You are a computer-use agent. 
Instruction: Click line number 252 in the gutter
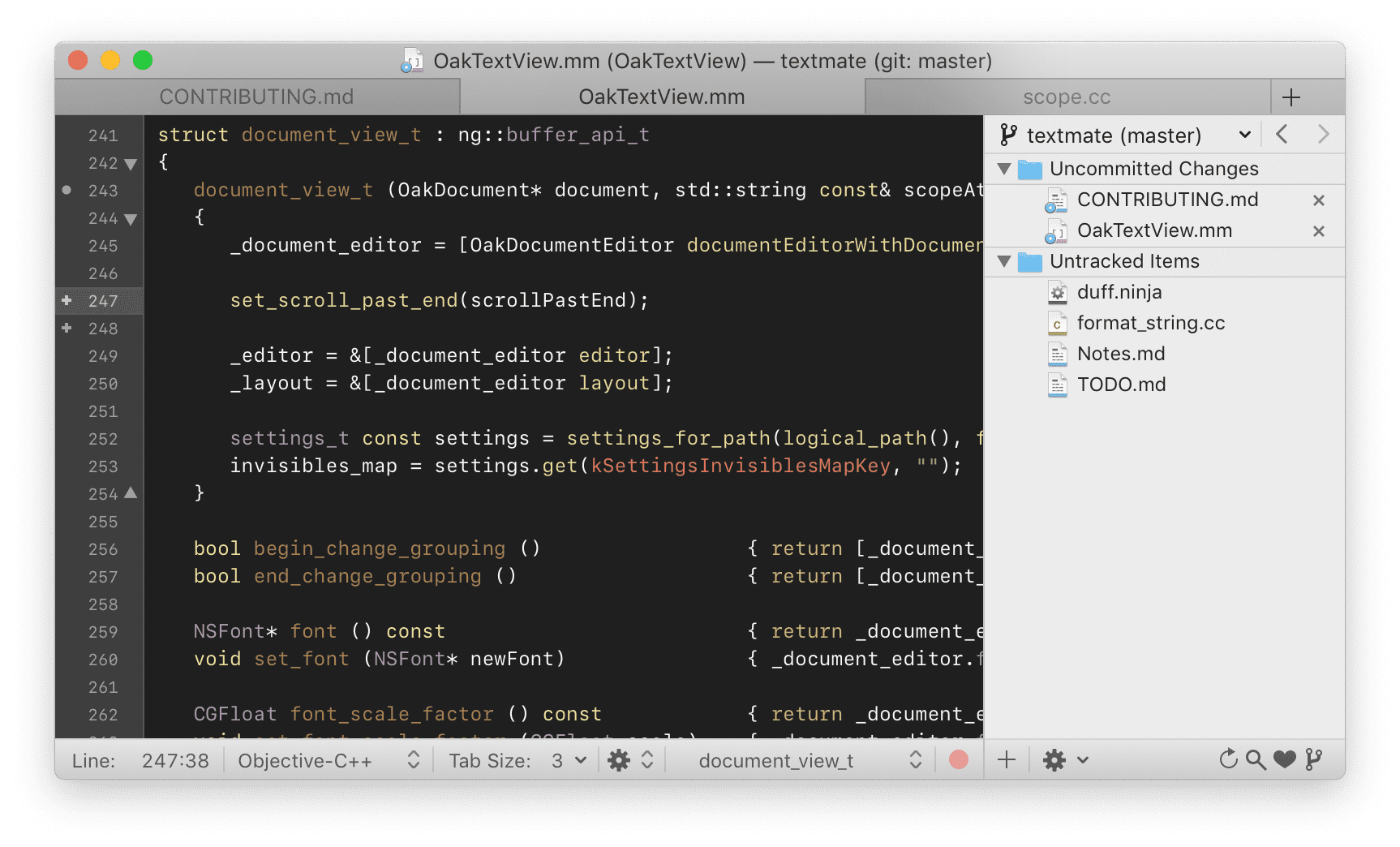click(x=103, y=439)
